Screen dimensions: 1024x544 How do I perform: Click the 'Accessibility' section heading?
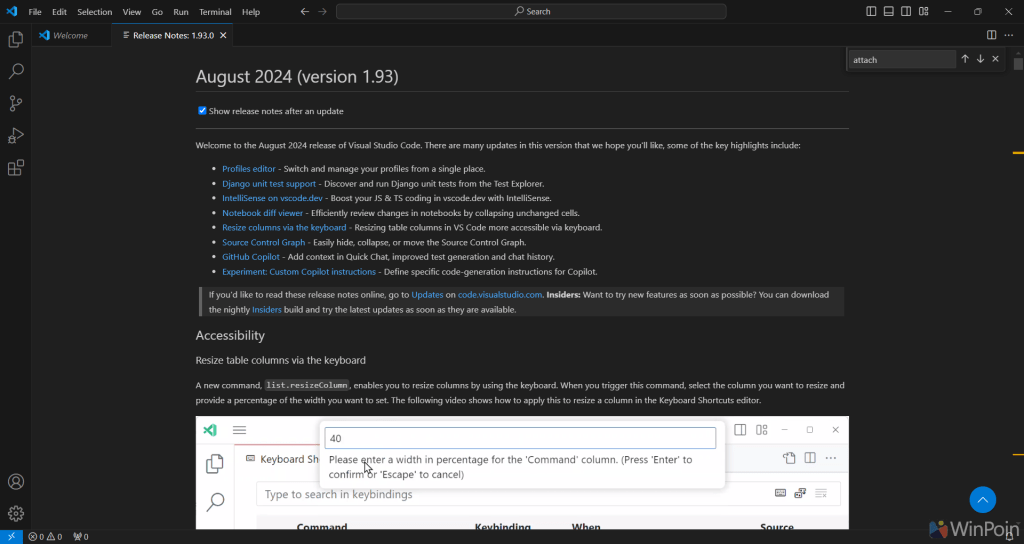pyautogui.click(x=230, y=336)
